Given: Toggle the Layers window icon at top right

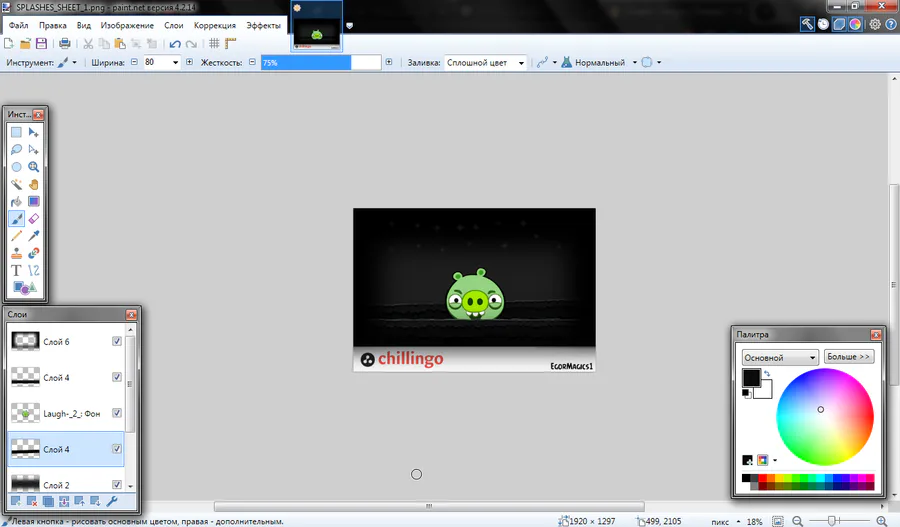Looking at the screenshot, I should pyautogui.click(x=839, y=24).
